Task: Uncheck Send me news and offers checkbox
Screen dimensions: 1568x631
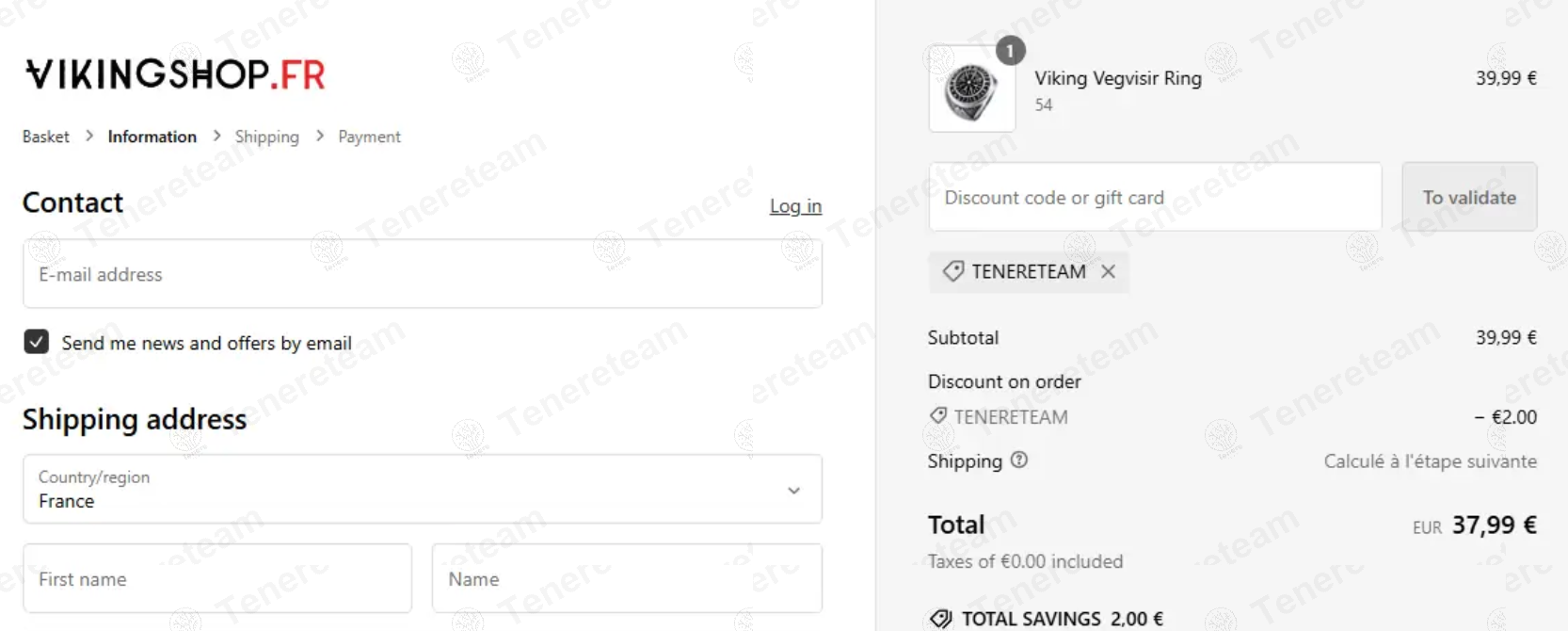Action: coord(37,342)
